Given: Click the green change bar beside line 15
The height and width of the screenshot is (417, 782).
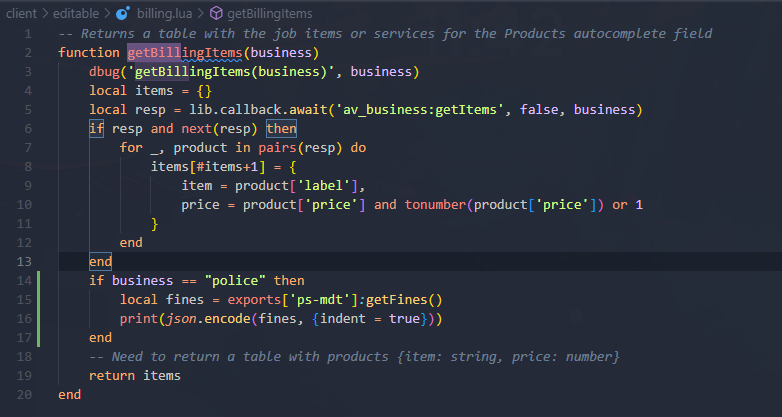Looking at the screenshot, I should (38, 300).
